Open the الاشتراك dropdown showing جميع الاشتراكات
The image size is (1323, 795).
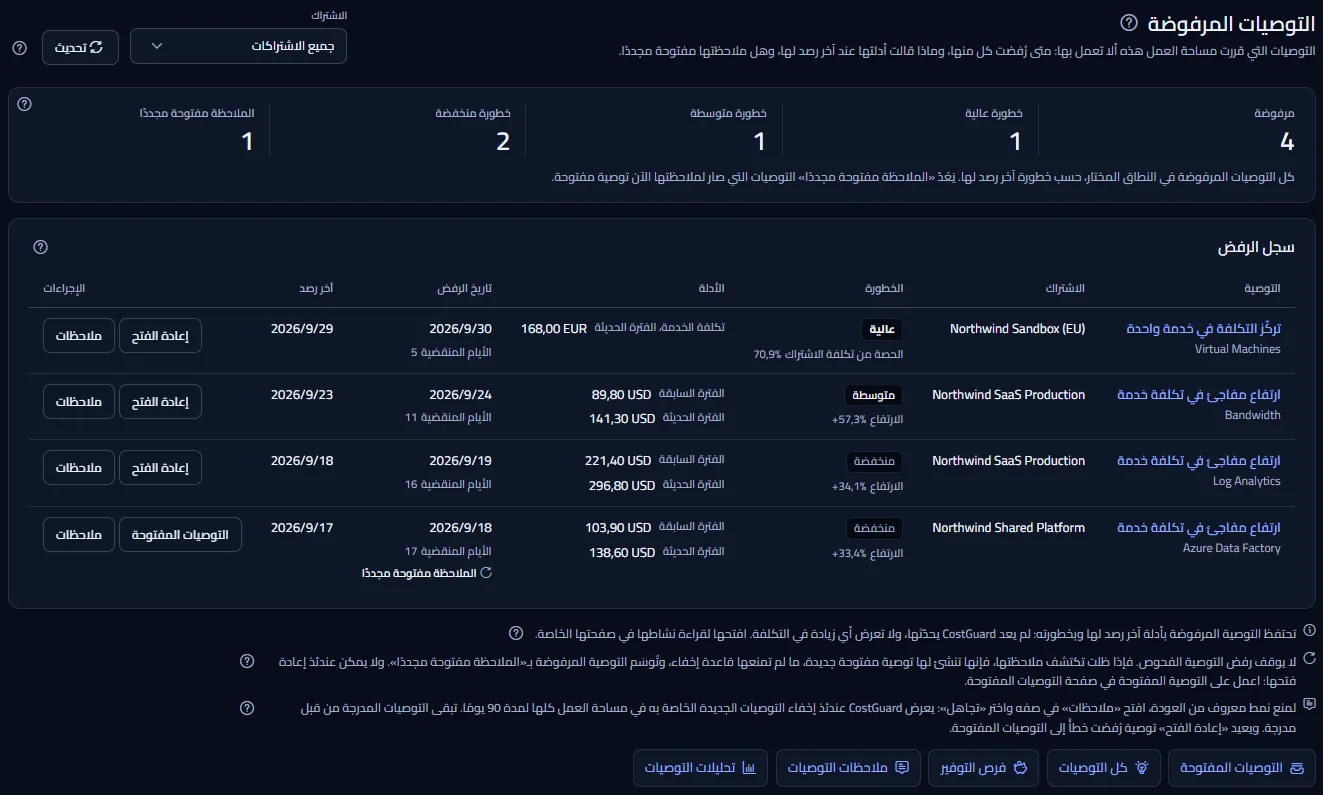pyautogui.click(x=238, y=46)
